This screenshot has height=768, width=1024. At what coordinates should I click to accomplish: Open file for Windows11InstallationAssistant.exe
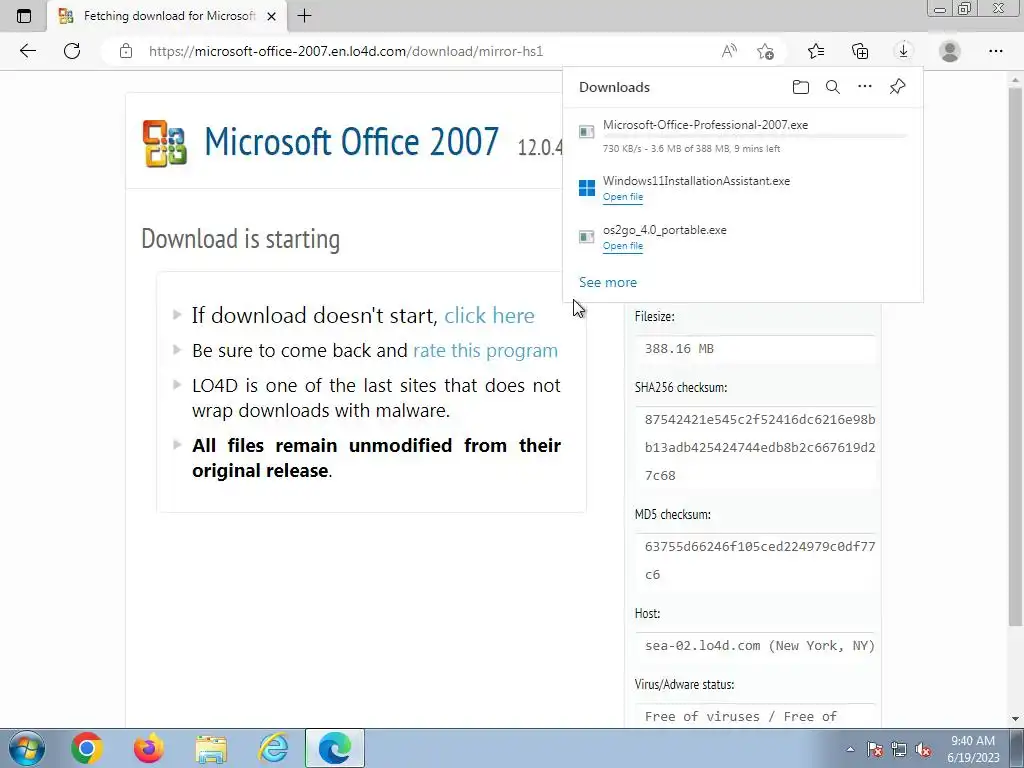pyautogui.click(x=622, y=197)
